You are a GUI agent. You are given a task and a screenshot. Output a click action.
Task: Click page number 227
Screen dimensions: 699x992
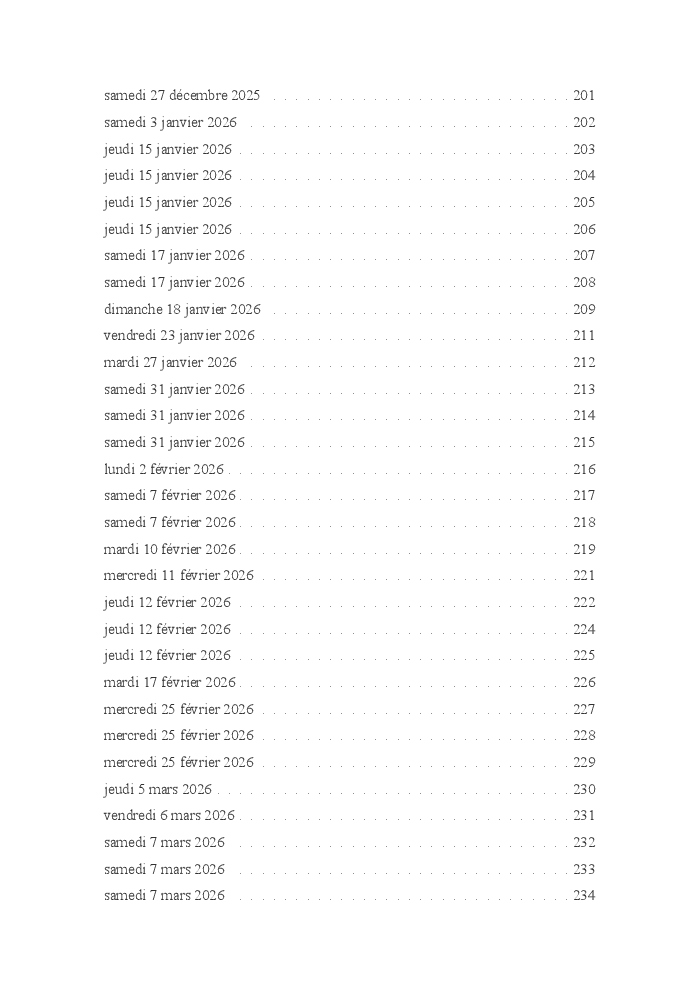tap(584, 709)
